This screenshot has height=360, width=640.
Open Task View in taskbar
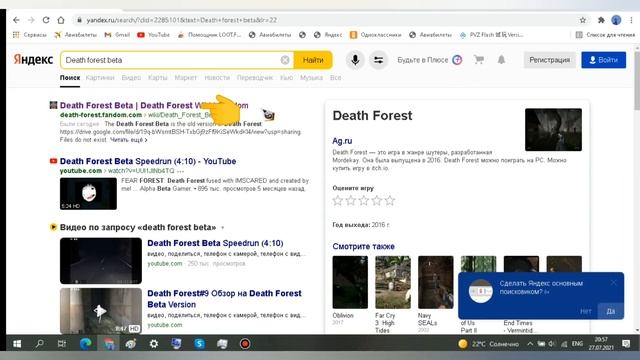click(x=62, y=344)
